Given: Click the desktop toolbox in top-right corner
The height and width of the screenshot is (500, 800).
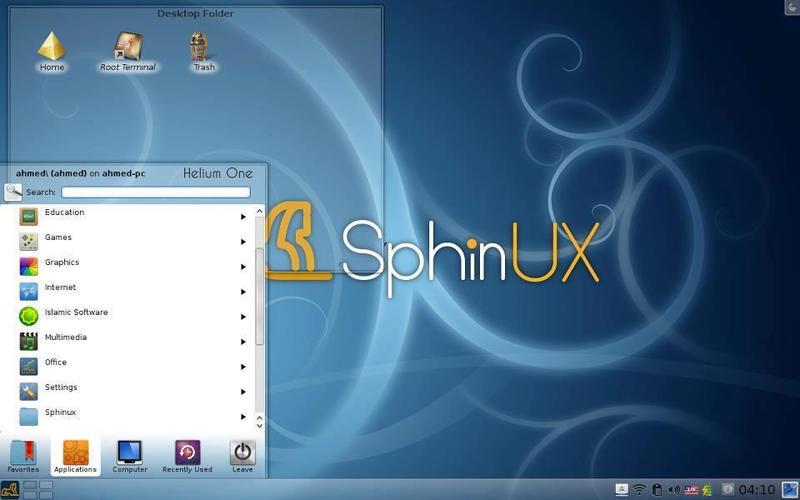Looking at the screenshot, I should pyautogui.click(x=792, y=7).
